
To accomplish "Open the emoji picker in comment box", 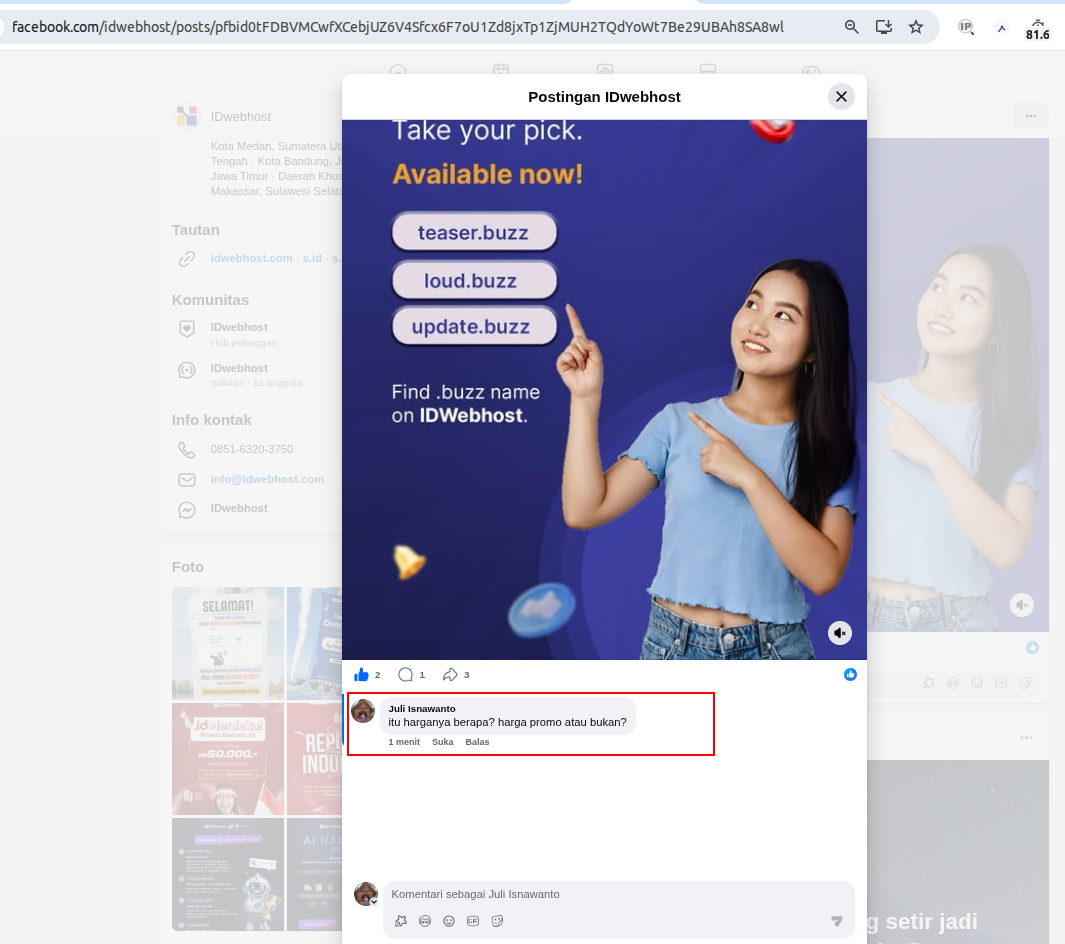I will 449,921.
